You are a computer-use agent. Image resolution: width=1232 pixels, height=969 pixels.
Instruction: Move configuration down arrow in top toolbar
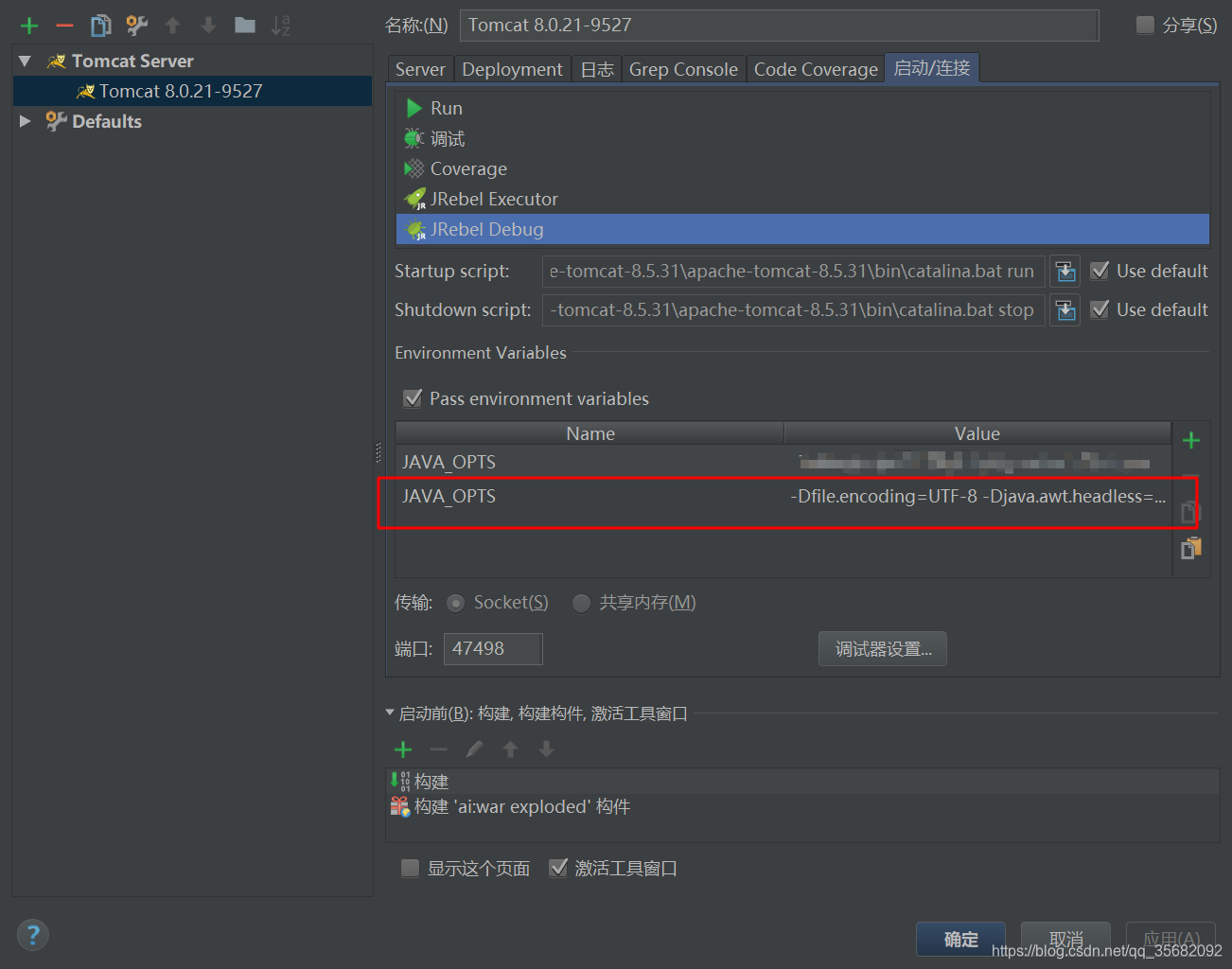point(209,26)
